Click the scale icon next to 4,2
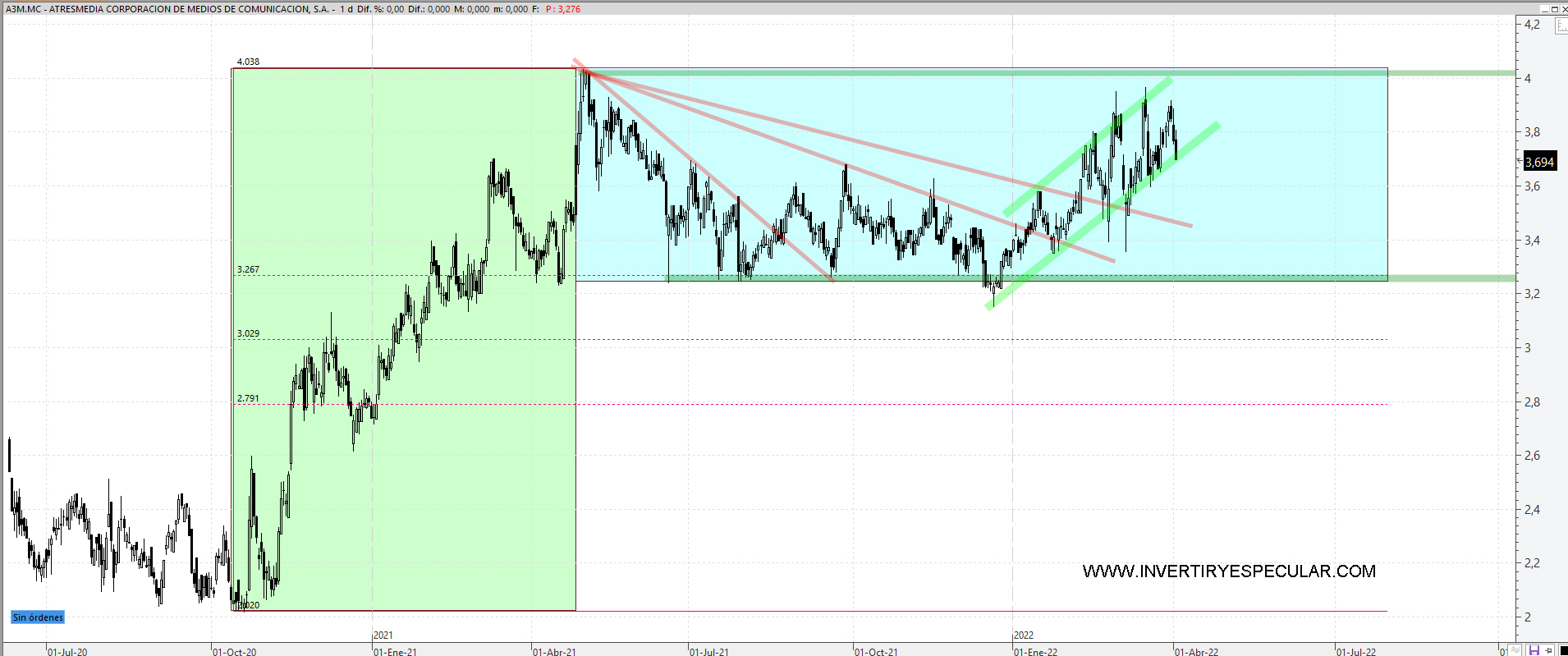The height and width of the screenshot is (656, 1568). pos(1561,26)
